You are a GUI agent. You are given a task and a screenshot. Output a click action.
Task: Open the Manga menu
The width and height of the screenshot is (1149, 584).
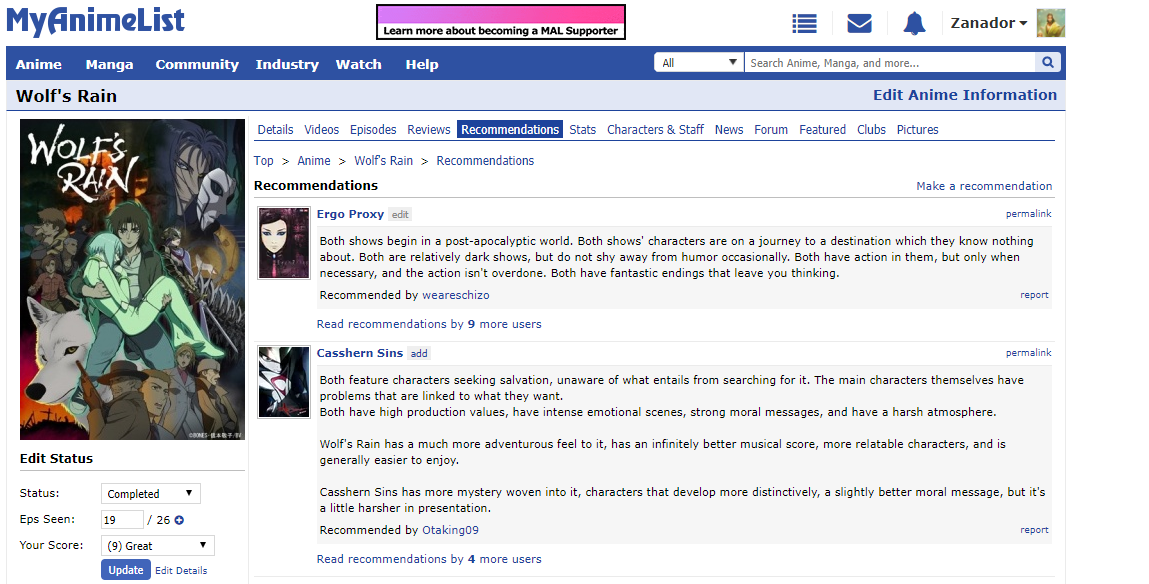click(109, 64)
